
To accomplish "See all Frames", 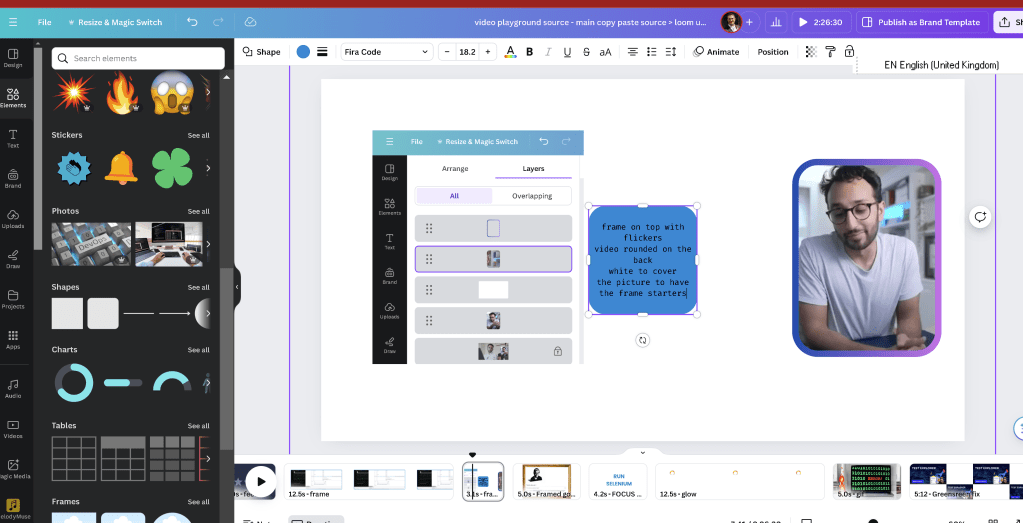I will click(198, 502).
